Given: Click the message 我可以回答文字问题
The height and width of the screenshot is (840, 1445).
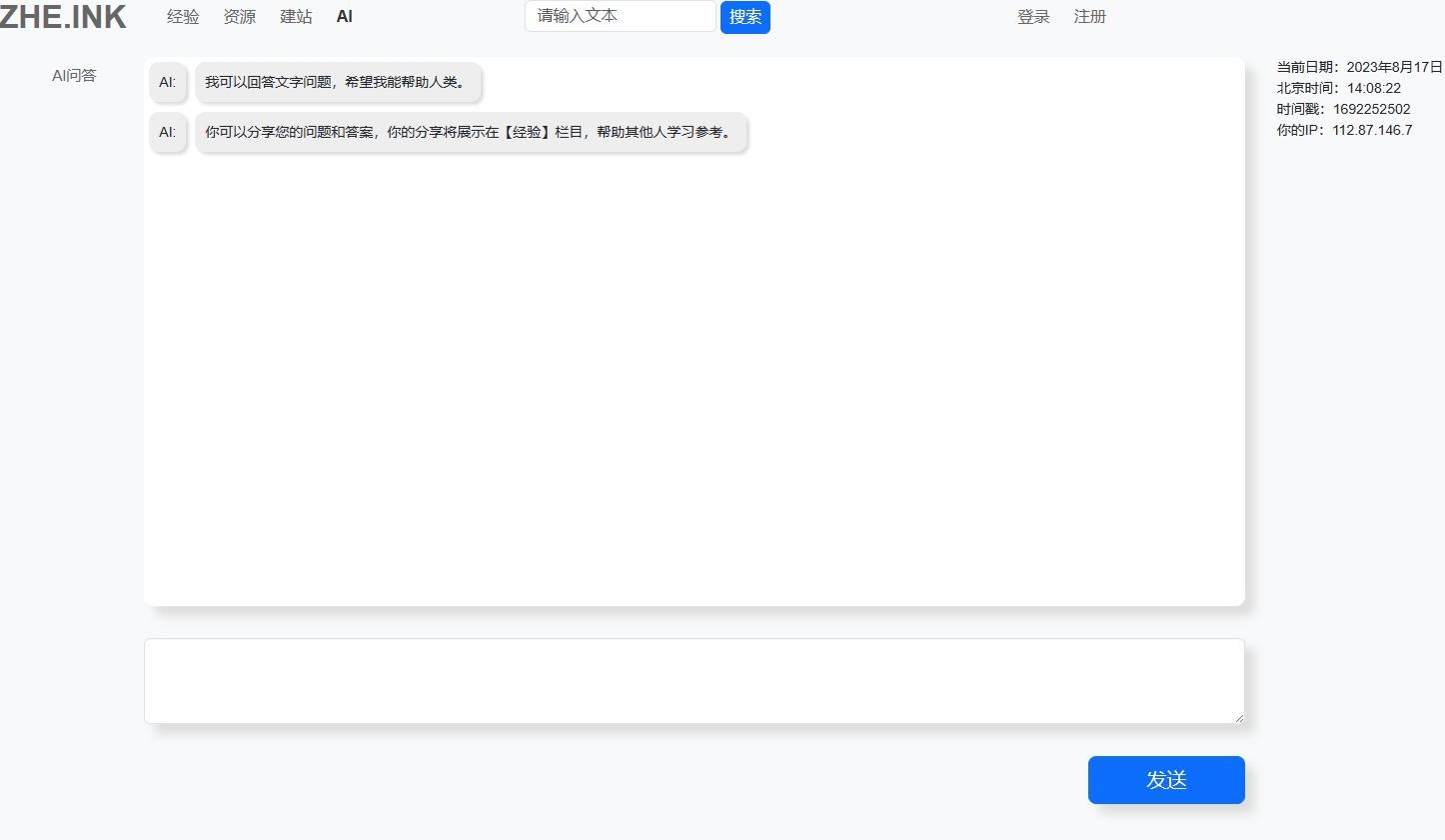Looking at the screenshot, I should [338, 82].
